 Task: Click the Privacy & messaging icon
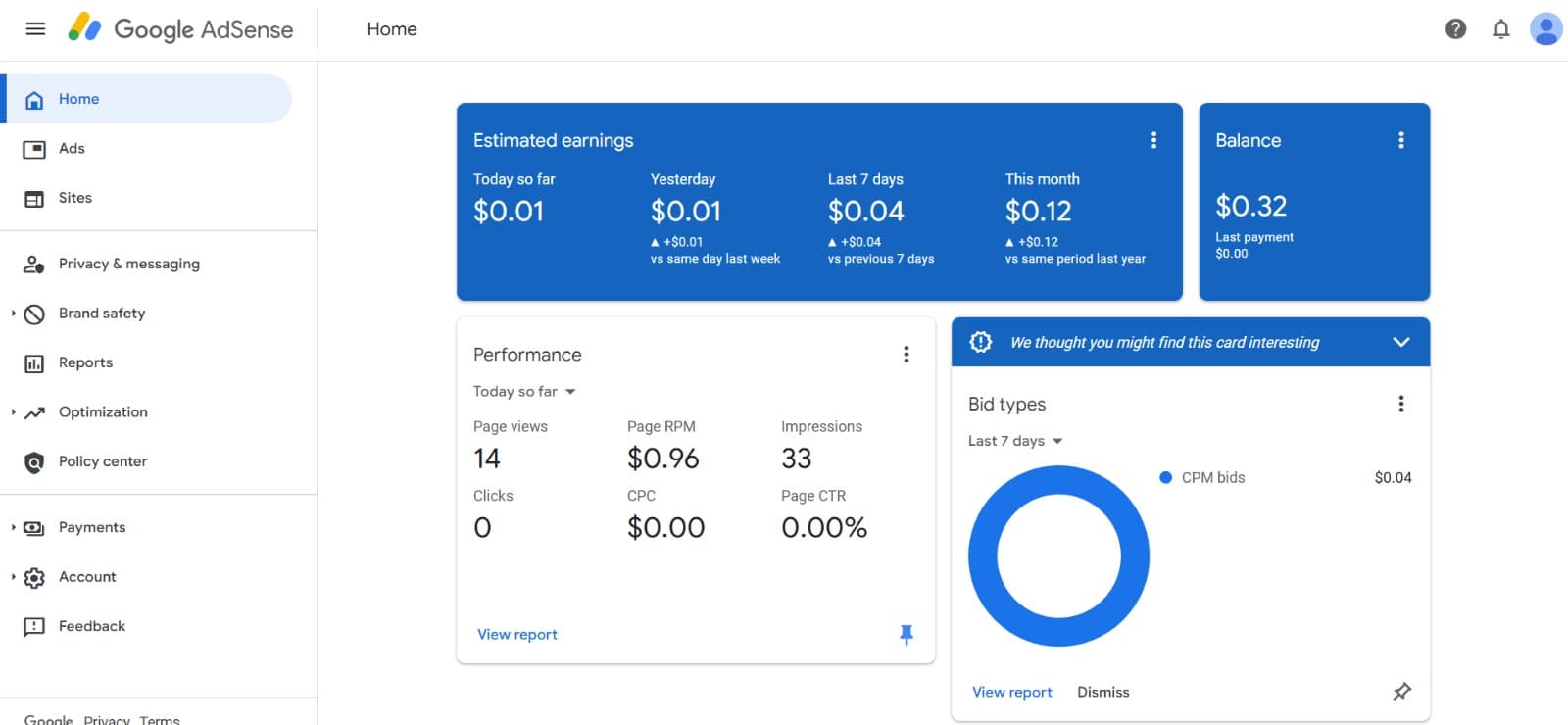click(34, 265)
